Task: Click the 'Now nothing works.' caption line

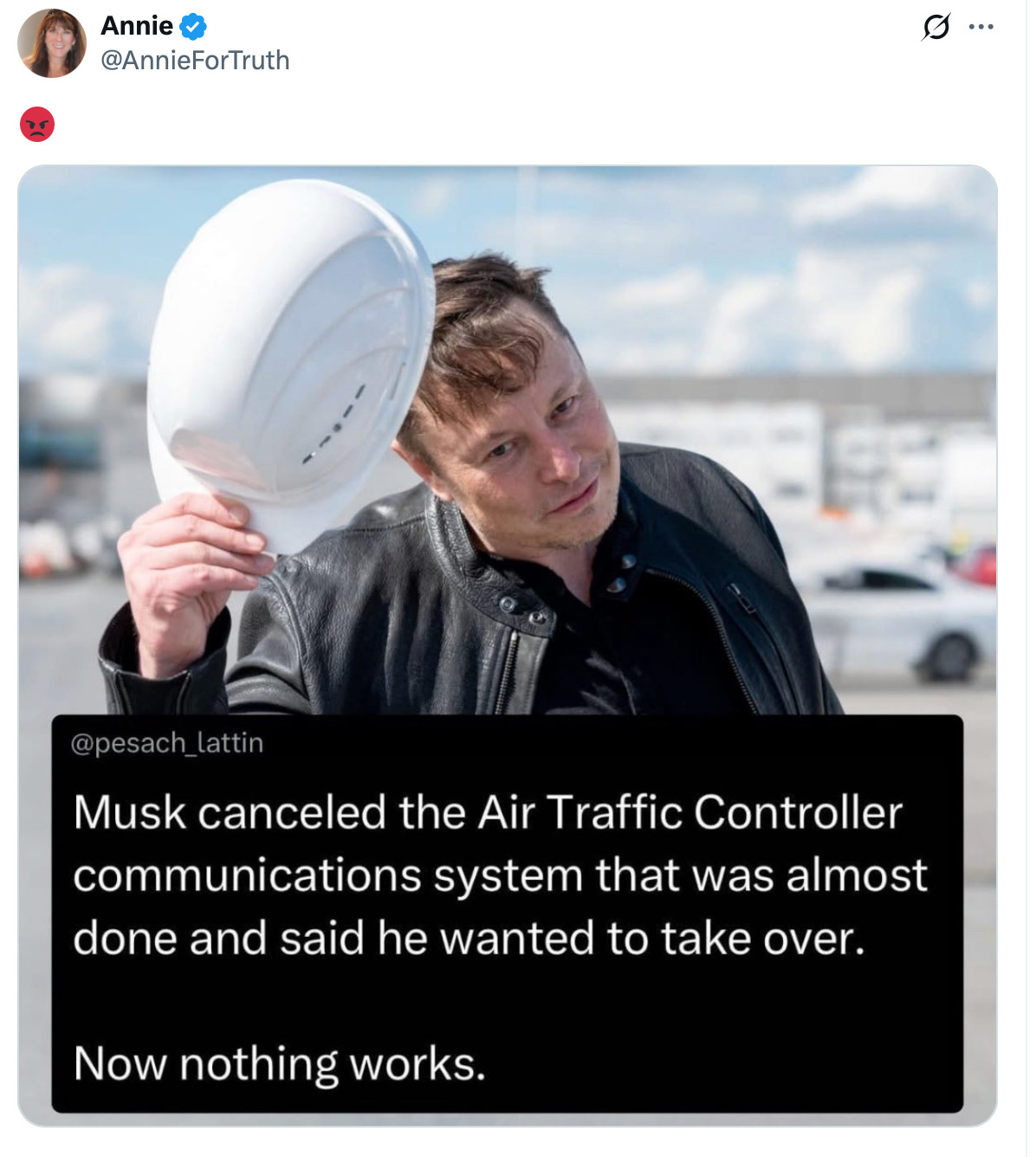Action: (280, 1063)
